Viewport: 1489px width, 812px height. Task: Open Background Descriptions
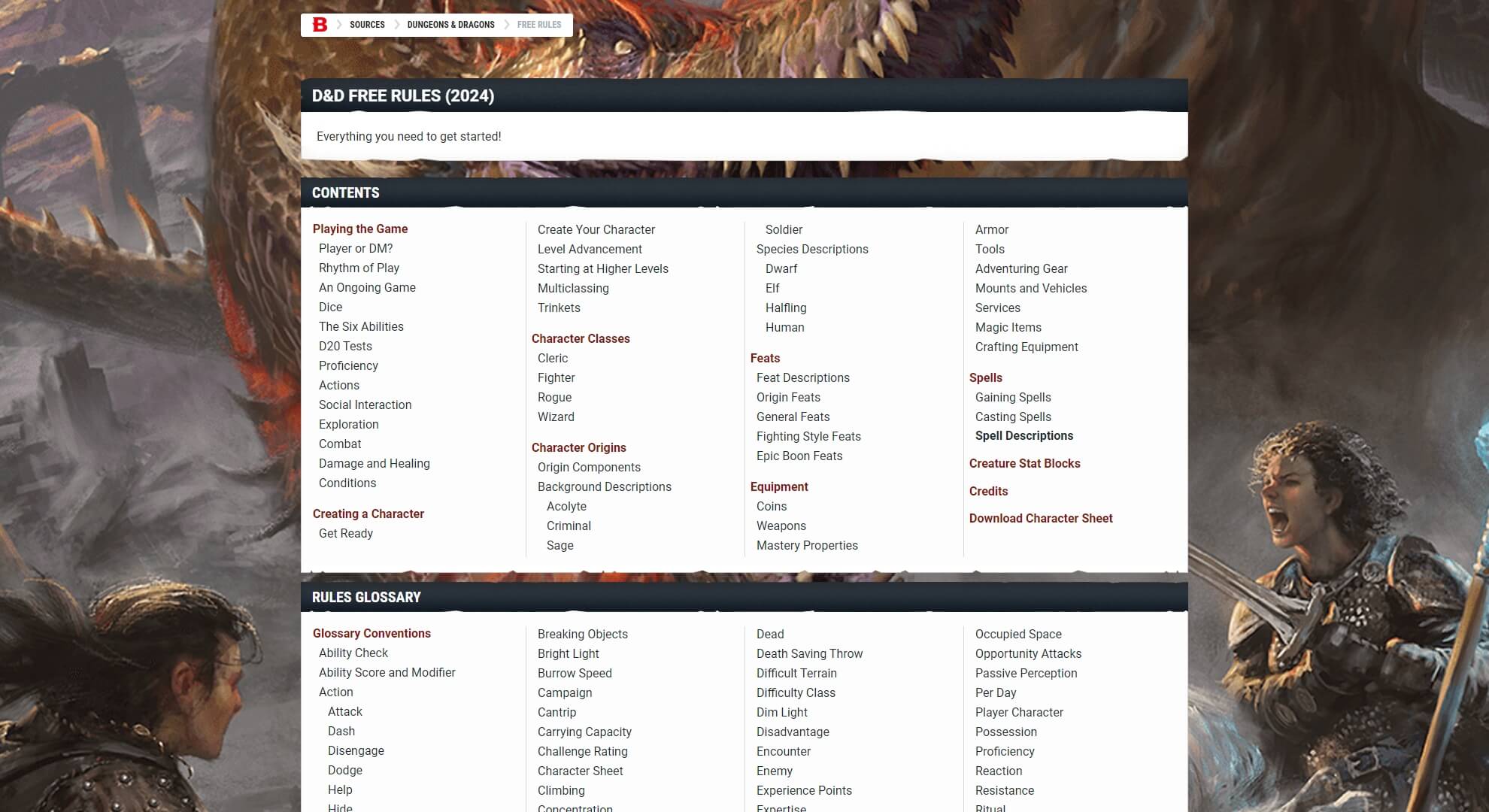click(605, 486)
